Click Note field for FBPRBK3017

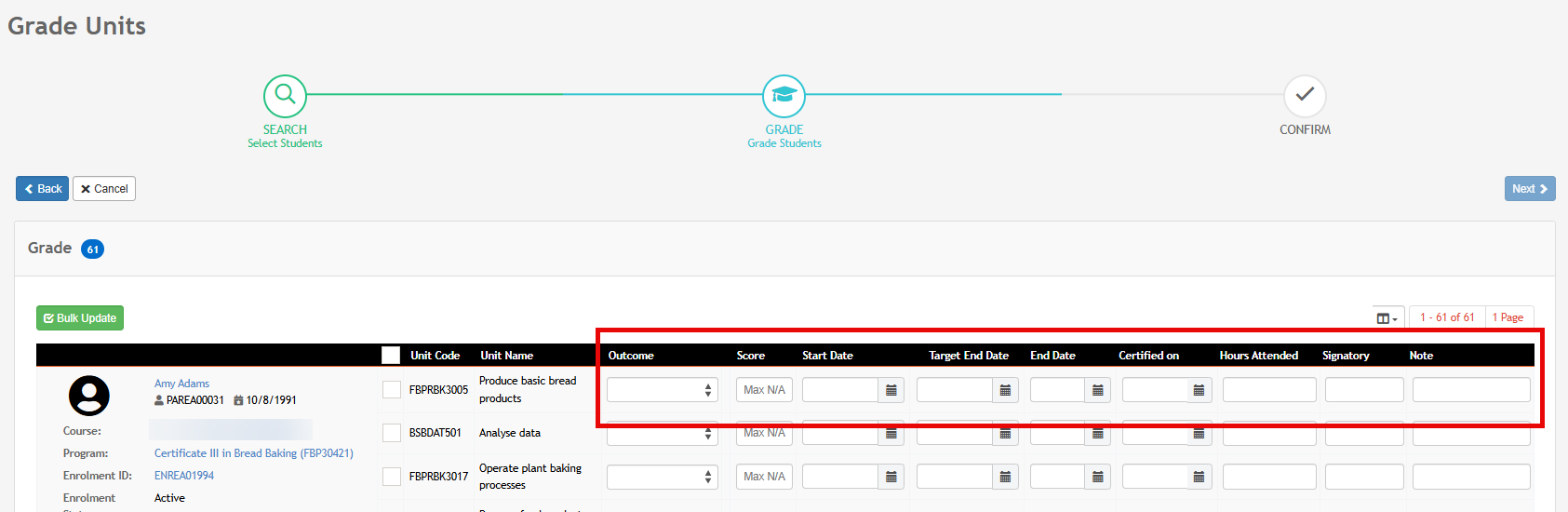pyautogui.click(x=1471, y=477)
